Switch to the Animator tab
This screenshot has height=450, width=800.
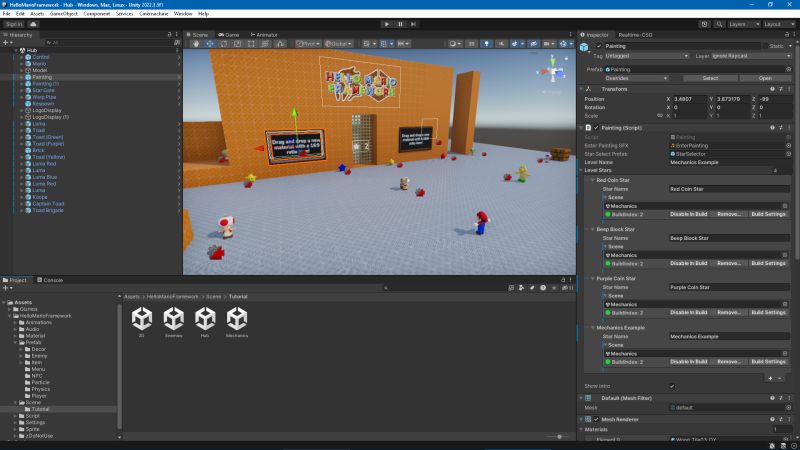pyautogui.click(x=264, y=35)
